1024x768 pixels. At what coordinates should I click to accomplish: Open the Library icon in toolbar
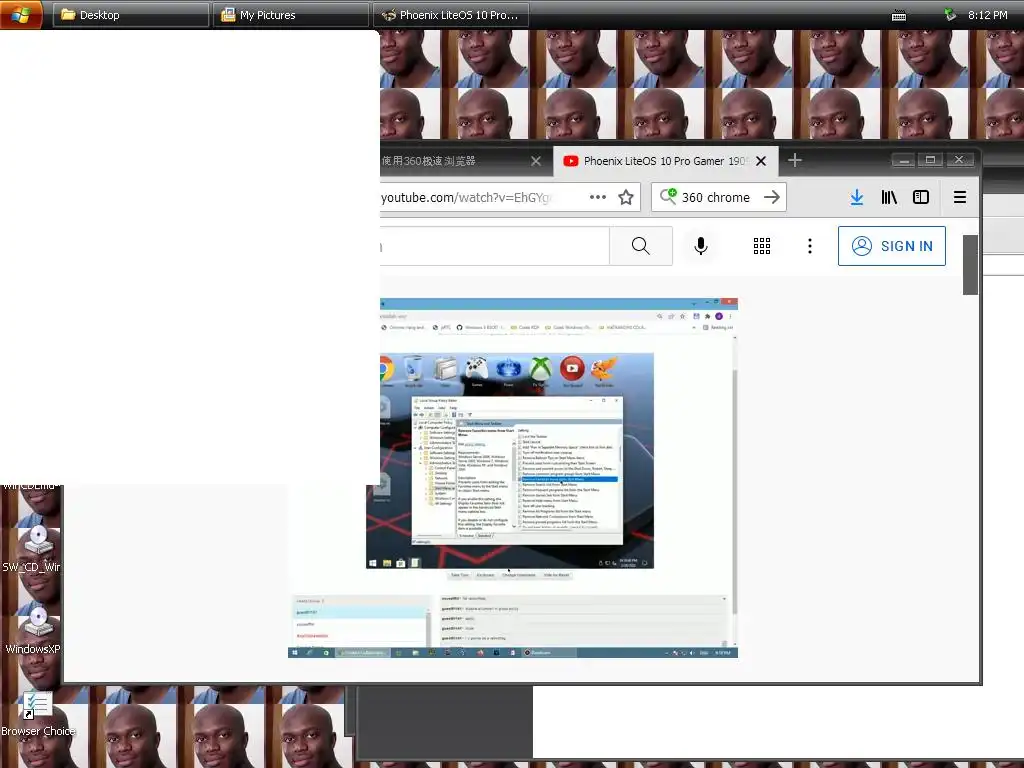click(889, 197)
